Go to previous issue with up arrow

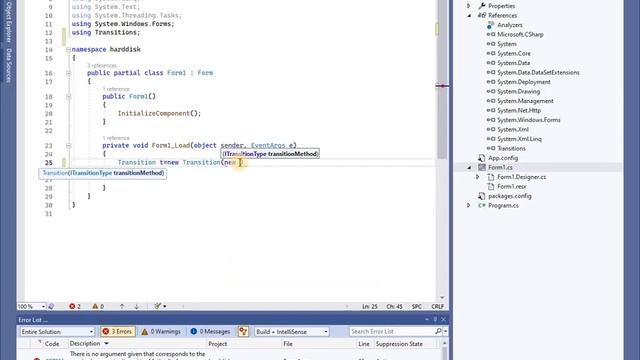pyautogui.click(x=122, y=306)
